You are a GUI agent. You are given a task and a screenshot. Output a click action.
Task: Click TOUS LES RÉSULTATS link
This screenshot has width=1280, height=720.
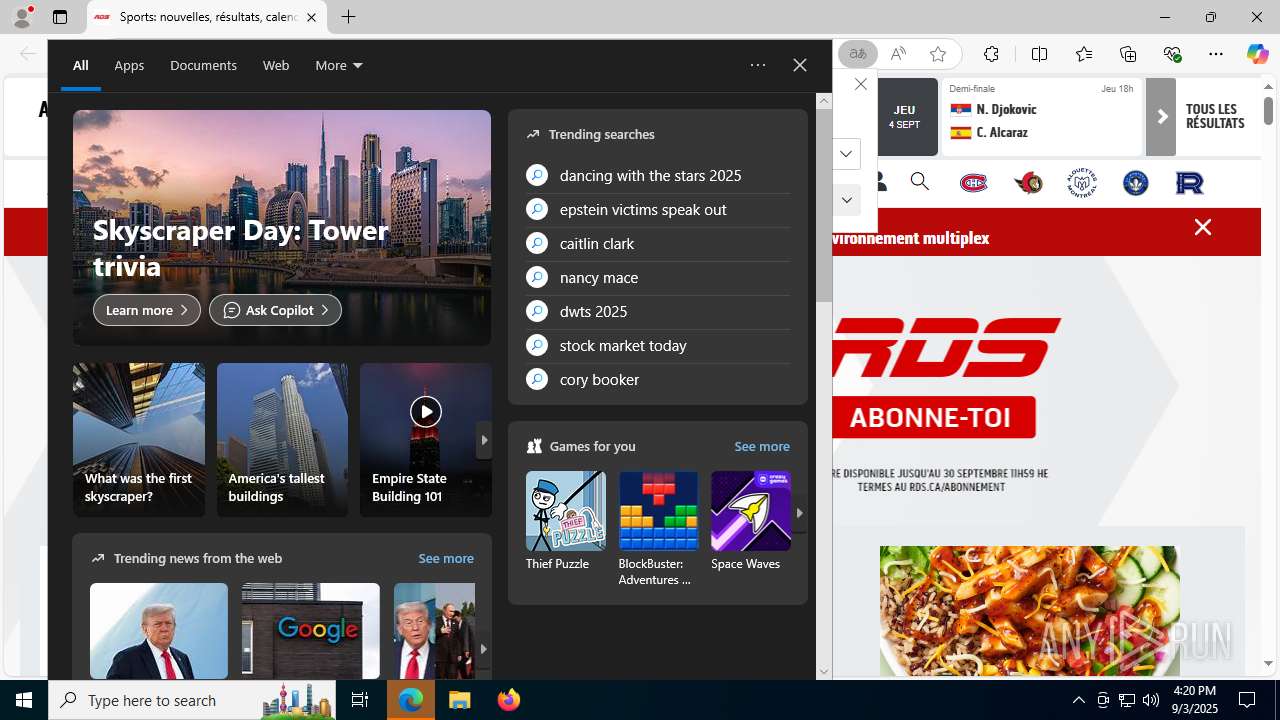tap(1215, 116)
